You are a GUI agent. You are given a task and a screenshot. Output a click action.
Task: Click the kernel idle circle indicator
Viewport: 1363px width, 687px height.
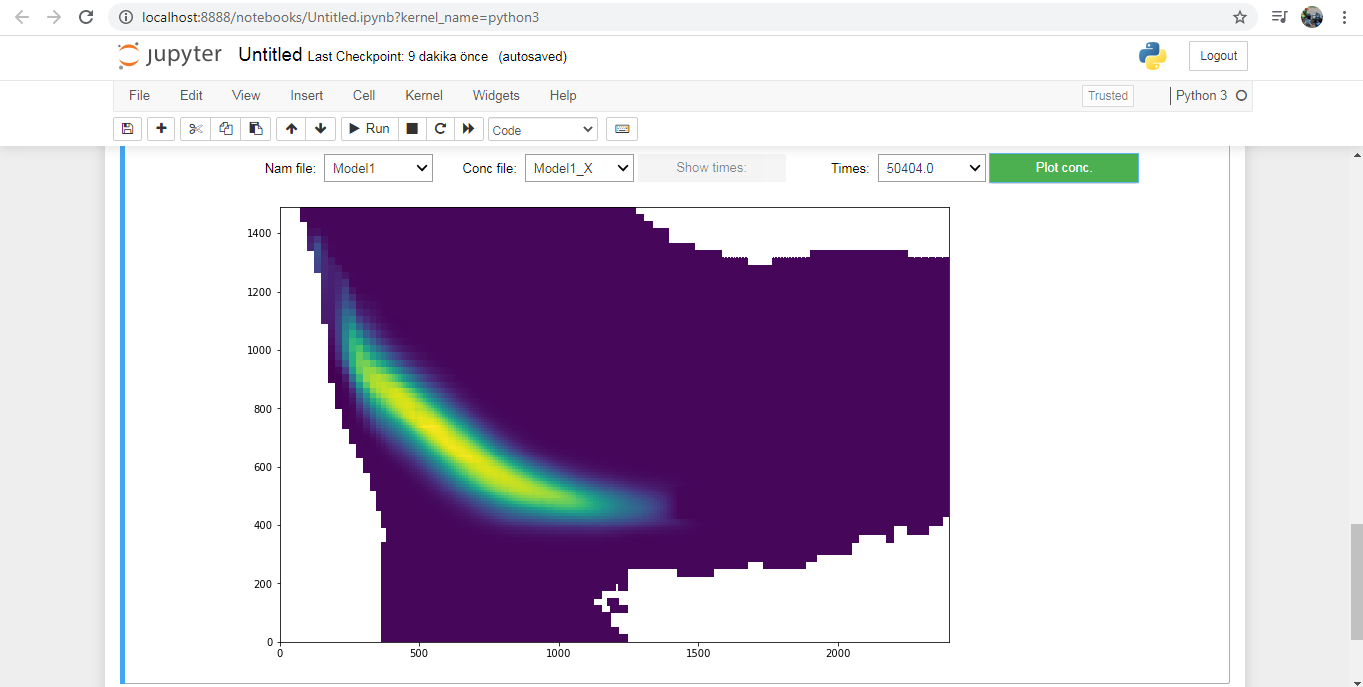tap(1241, 96)
